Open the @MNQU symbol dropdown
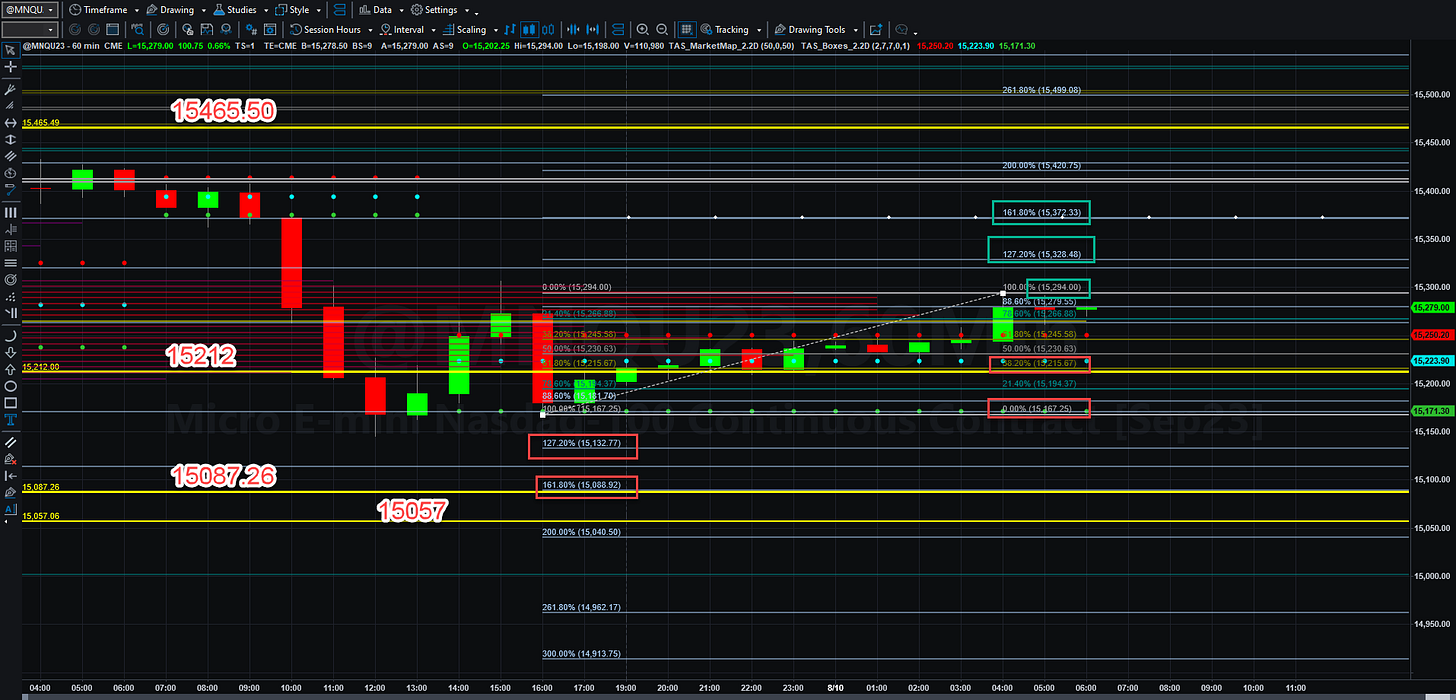 pyautogui.click(x=30, y=10)
